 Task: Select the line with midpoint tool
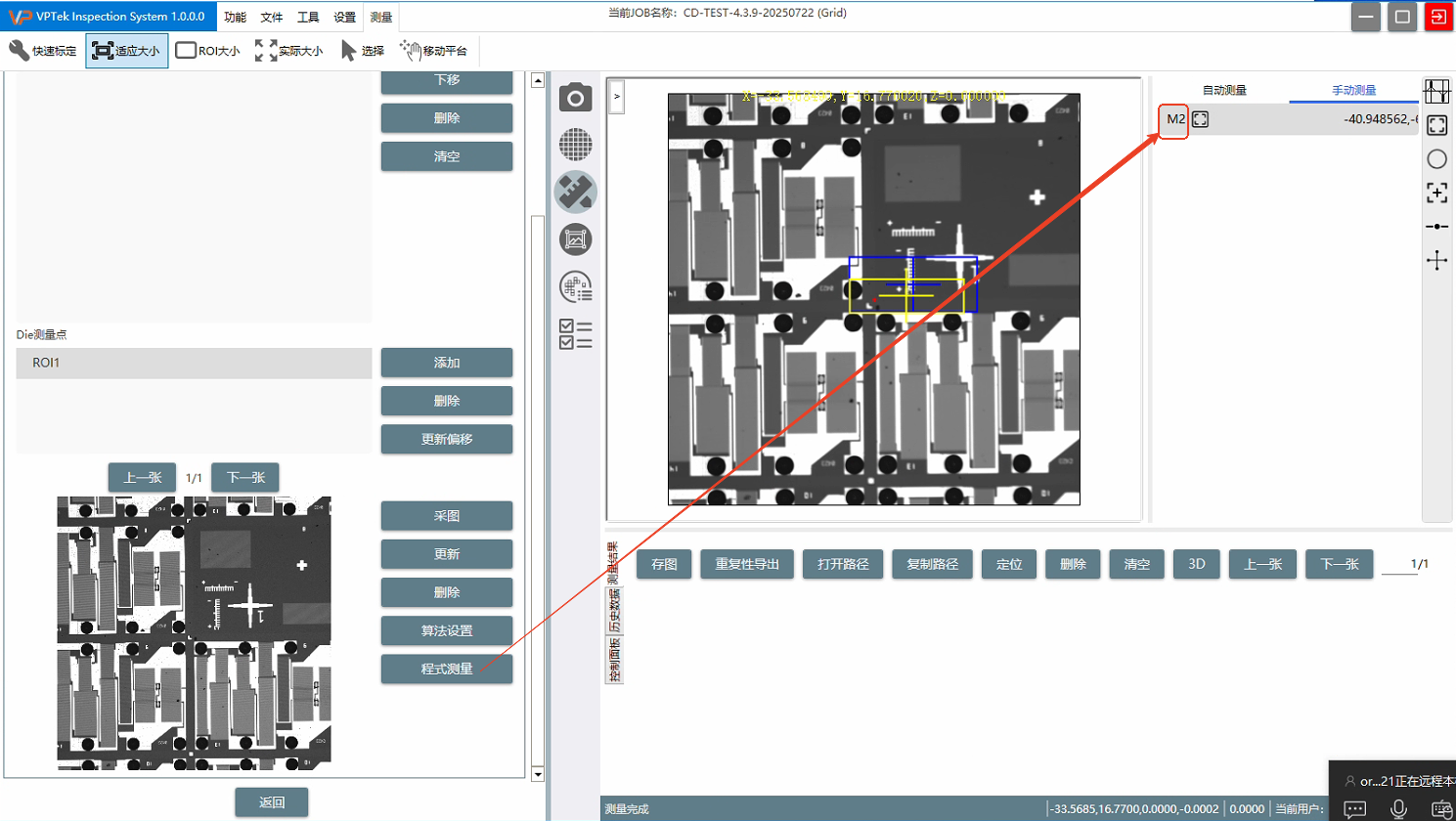(1436, 227)
